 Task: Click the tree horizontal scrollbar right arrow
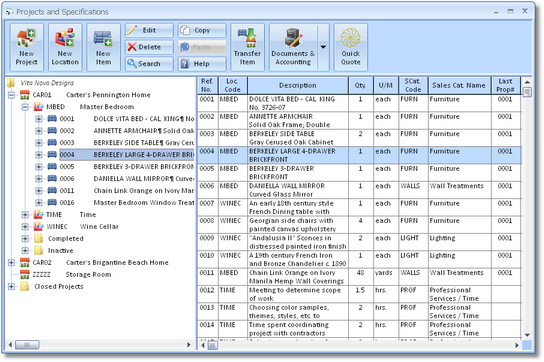tap(189, 345)
